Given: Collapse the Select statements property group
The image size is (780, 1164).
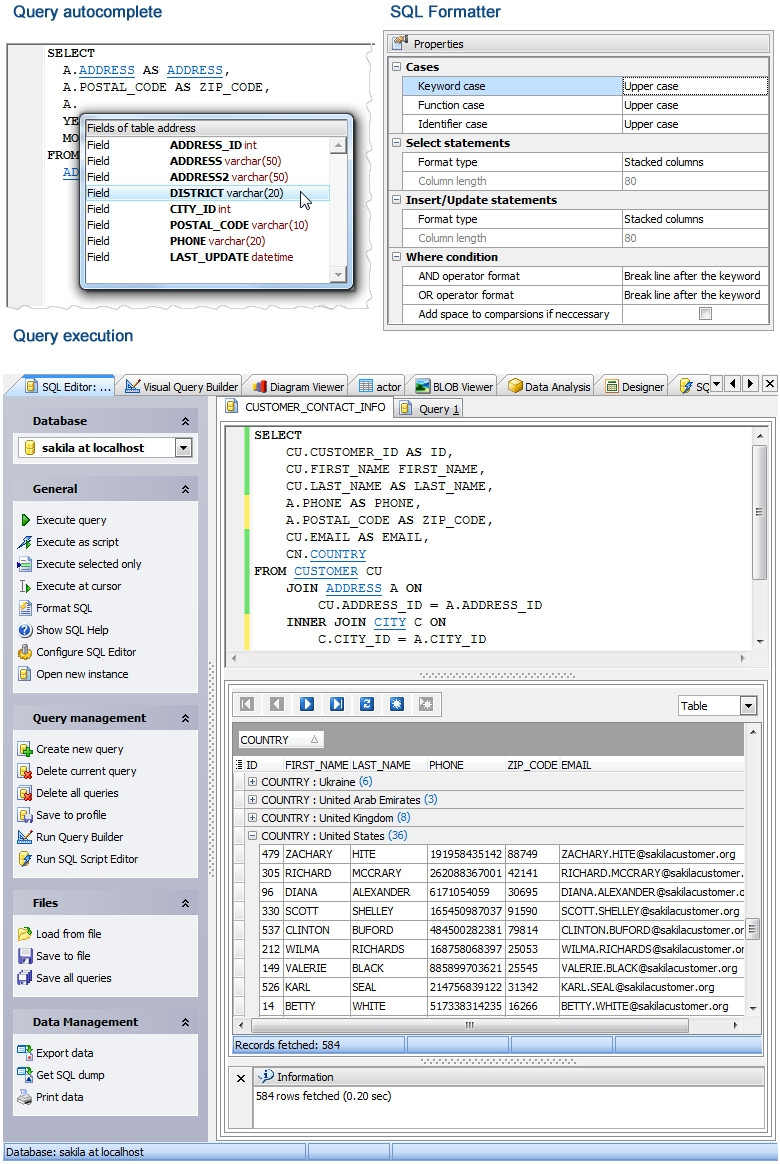Looking at the screenshot, I should point(396,143).
